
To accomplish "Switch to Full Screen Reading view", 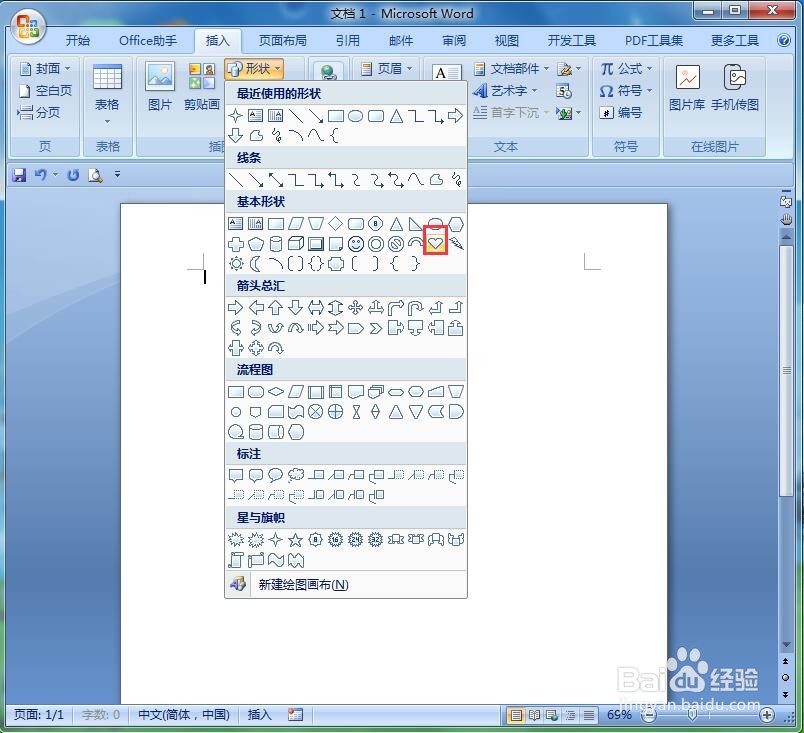I will point(534,715).
